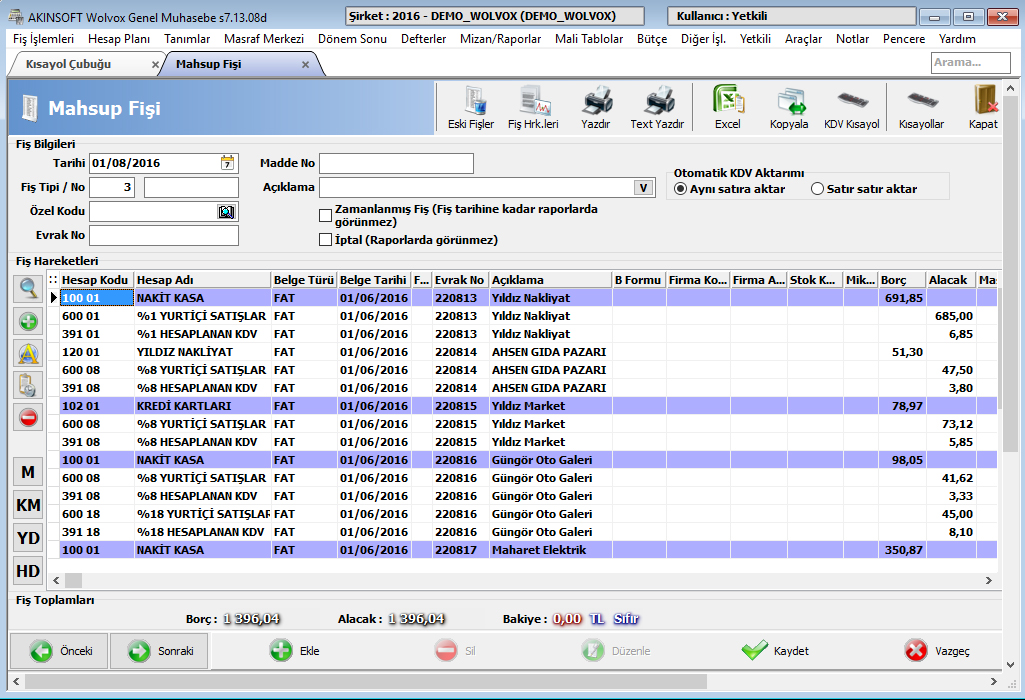
Task: Open Eski Fişler toolbar icon
Action: point(471,108)
